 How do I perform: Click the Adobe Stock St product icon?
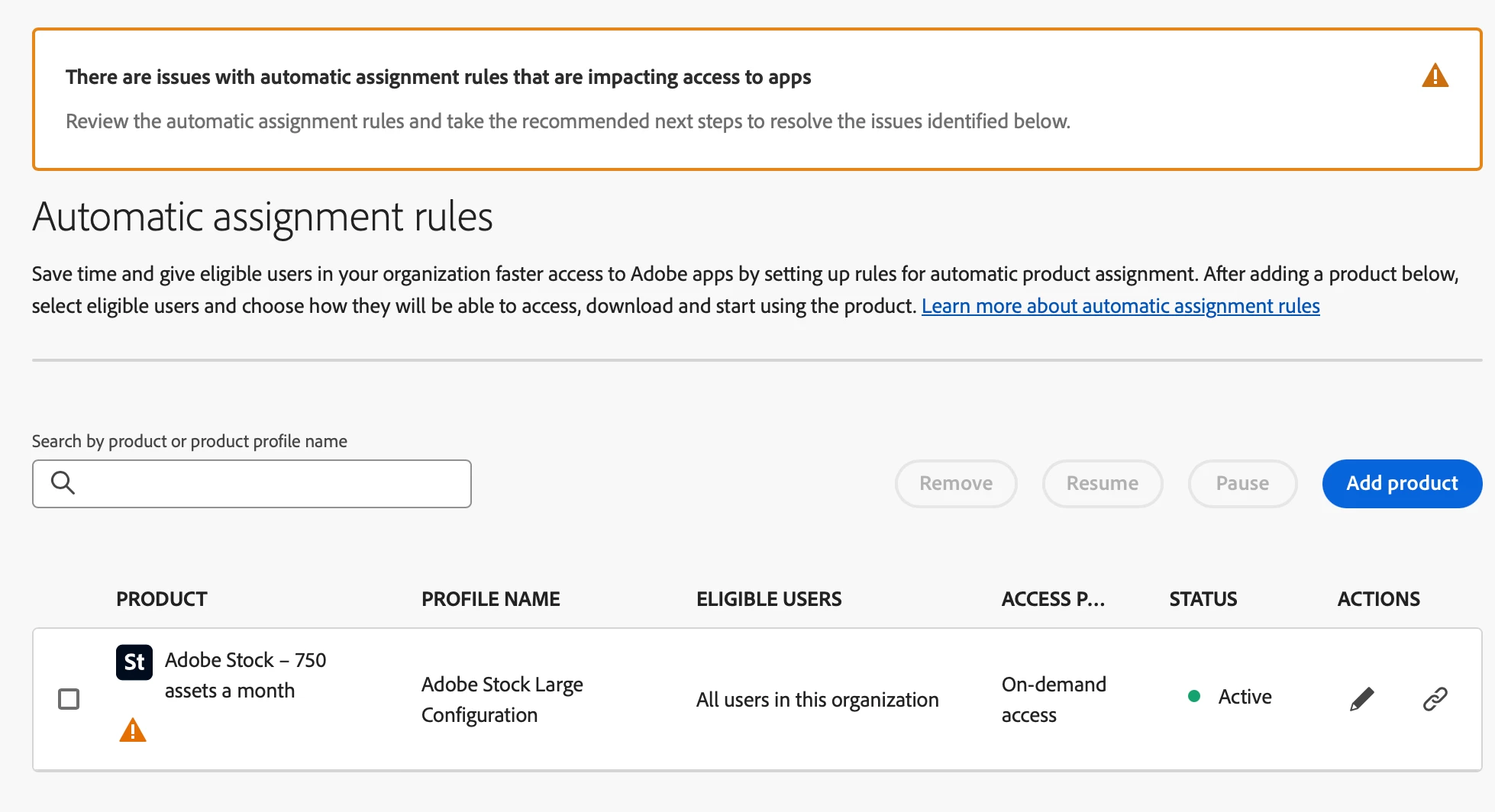click(134, 662)
